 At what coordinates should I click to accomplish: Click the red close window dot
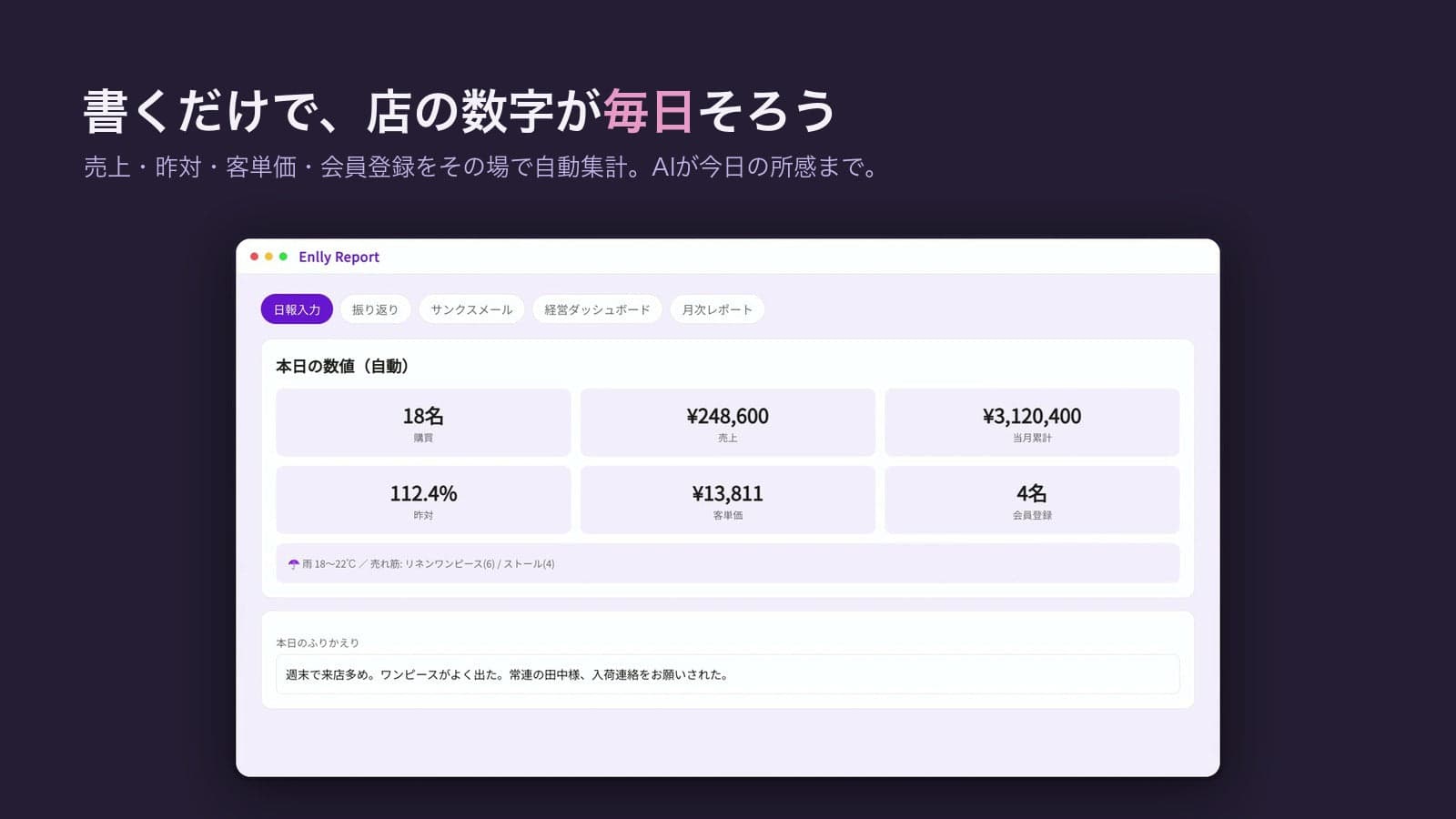pyautogui.click(x=254, y=257)
